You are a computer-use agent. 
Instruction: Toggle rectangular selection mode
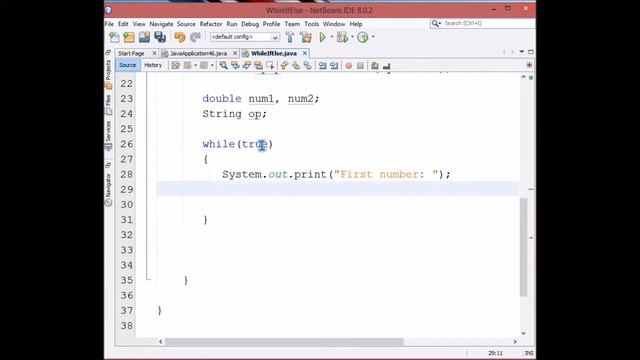[270, 65]
